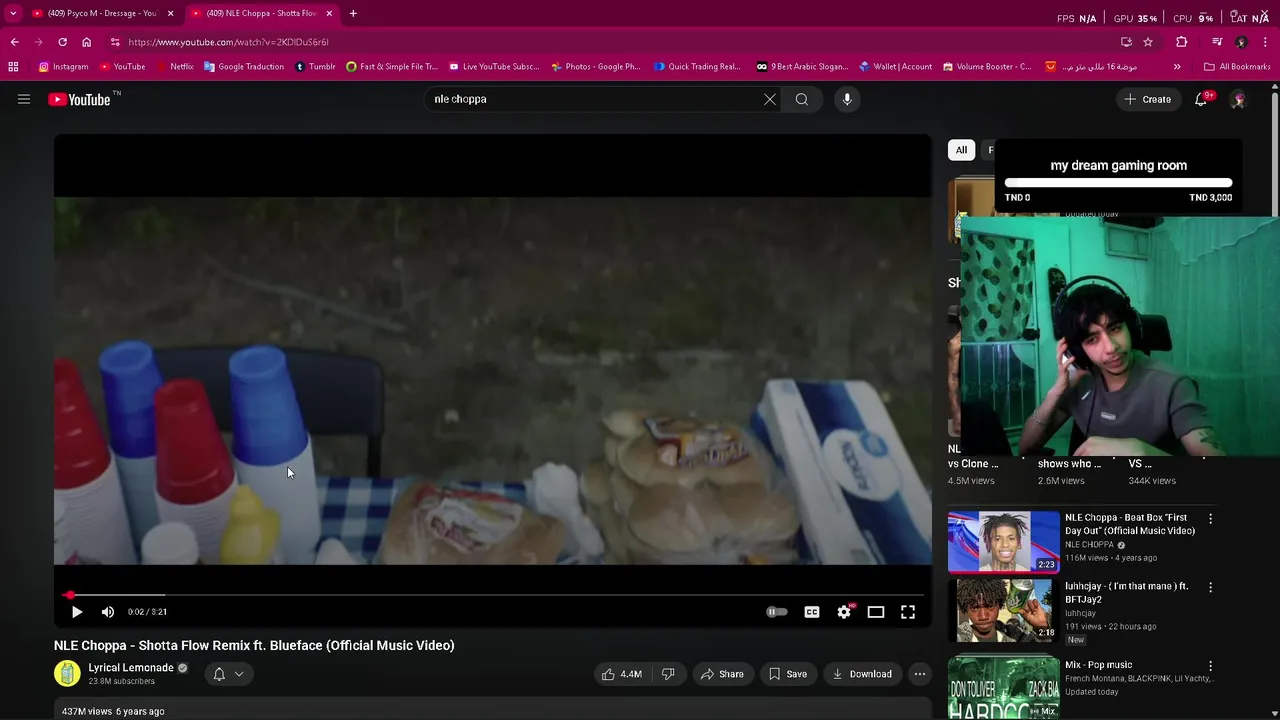The height and width of the screenshot is (720, 1280).
Task: Open the Google Traduction bookmark
Action: click(243, 67)
